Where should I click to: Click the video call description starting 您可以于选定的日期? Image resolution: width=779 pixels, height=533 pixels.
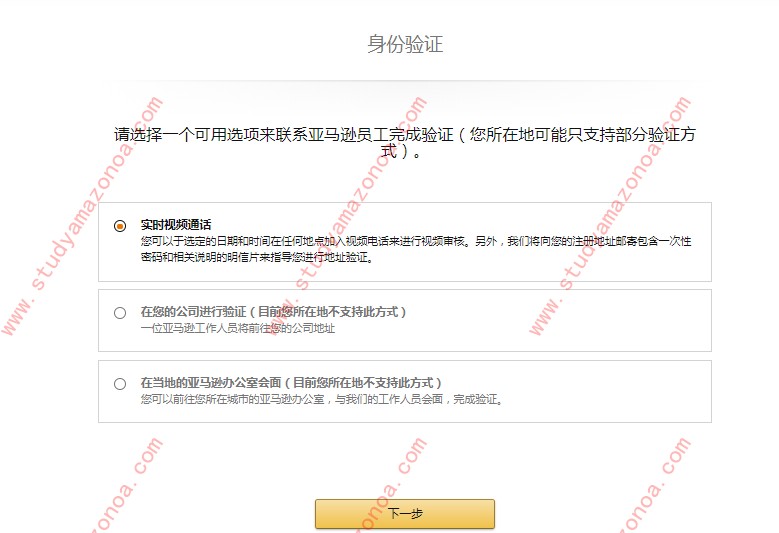(416, 249)
